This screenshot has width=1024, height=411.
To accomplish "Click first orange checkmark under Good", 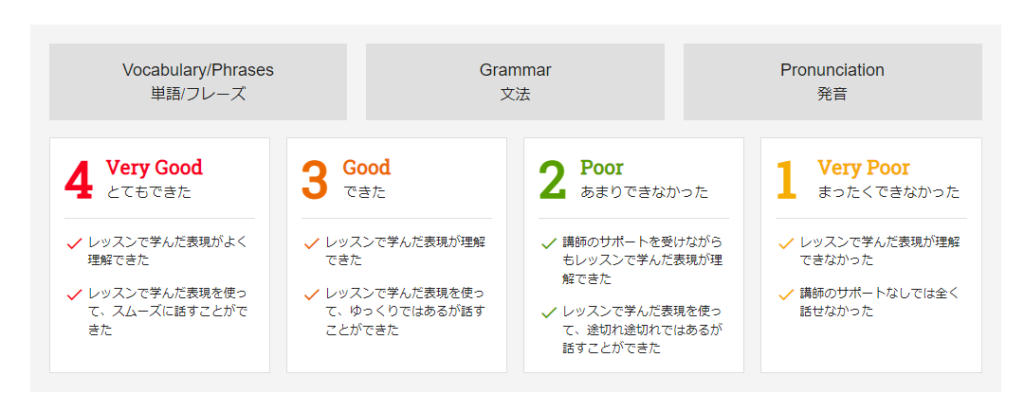I will [310, 243].
